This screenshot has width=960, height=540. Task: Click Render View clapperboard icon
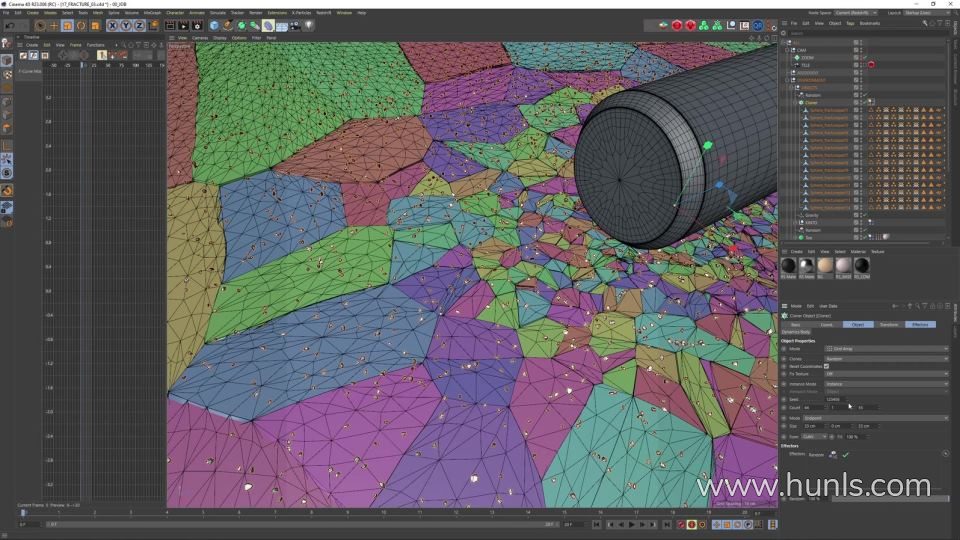(170, 26)
